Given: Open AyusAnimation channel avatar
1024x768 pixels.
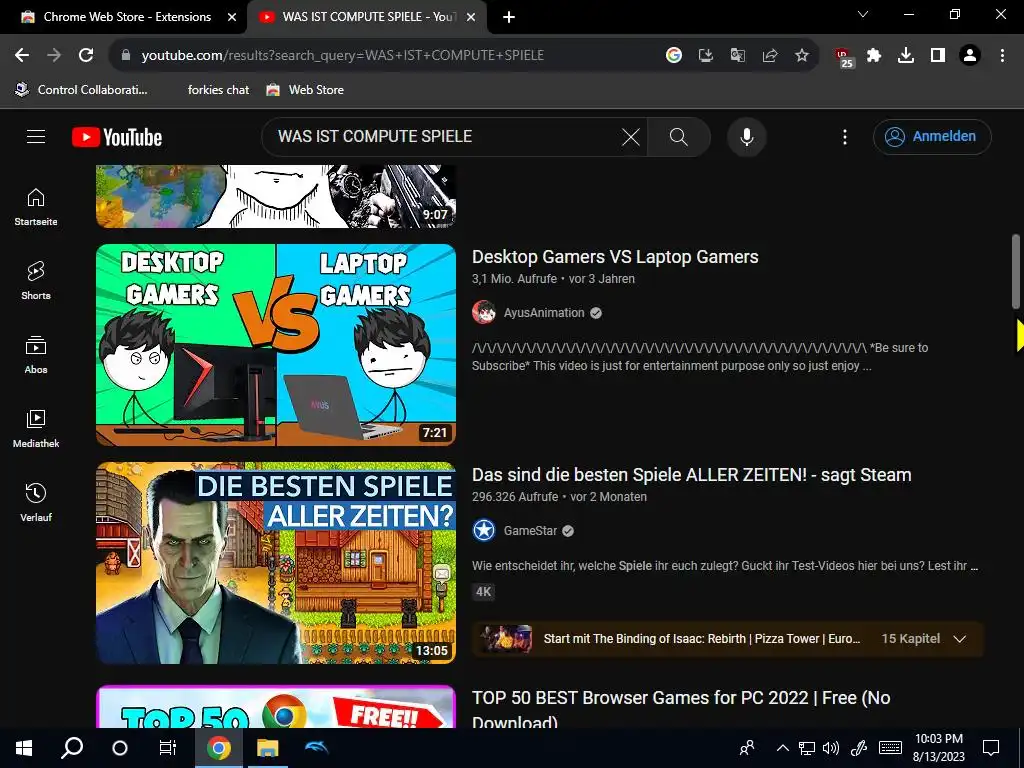Looking at the screenshot, I should (484, 313).
